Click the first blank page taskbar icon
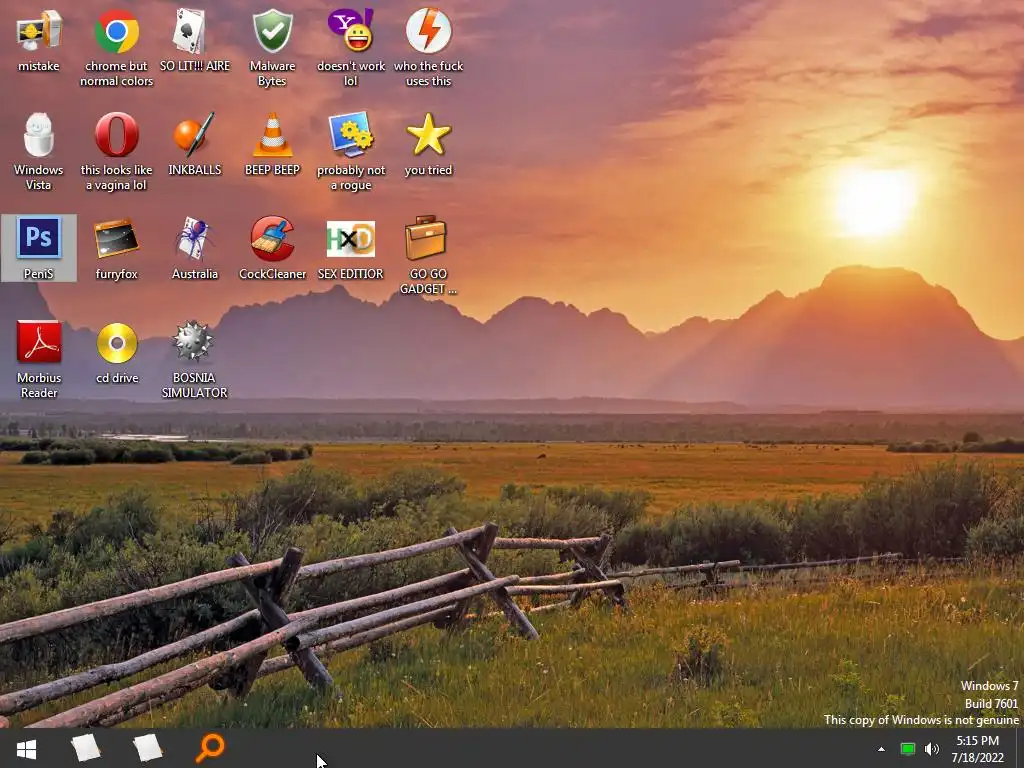Image resolution: width=1024 pixels, height=768 pixels. [86, 748]
